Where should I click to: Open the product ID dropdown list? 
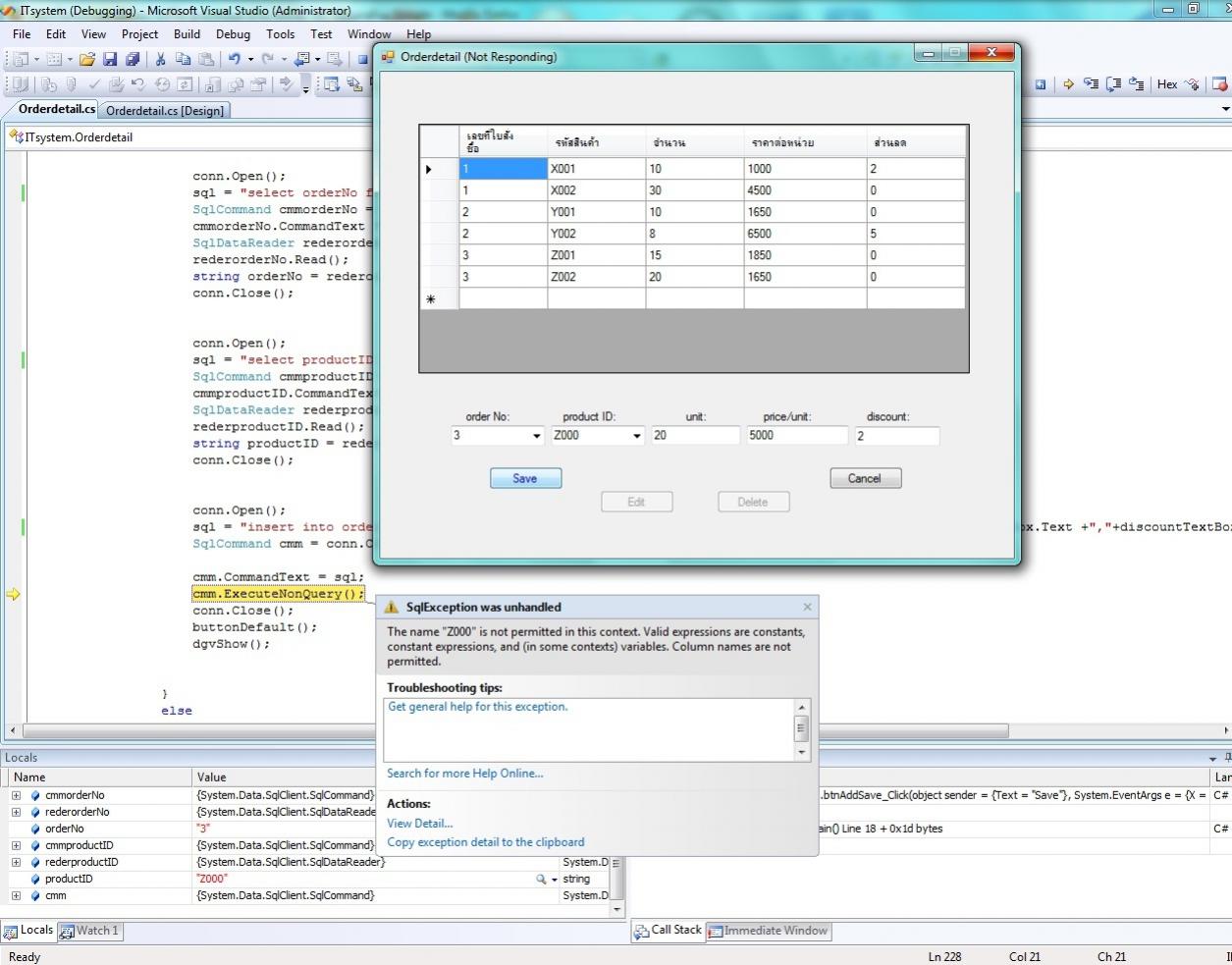[636, 436]
